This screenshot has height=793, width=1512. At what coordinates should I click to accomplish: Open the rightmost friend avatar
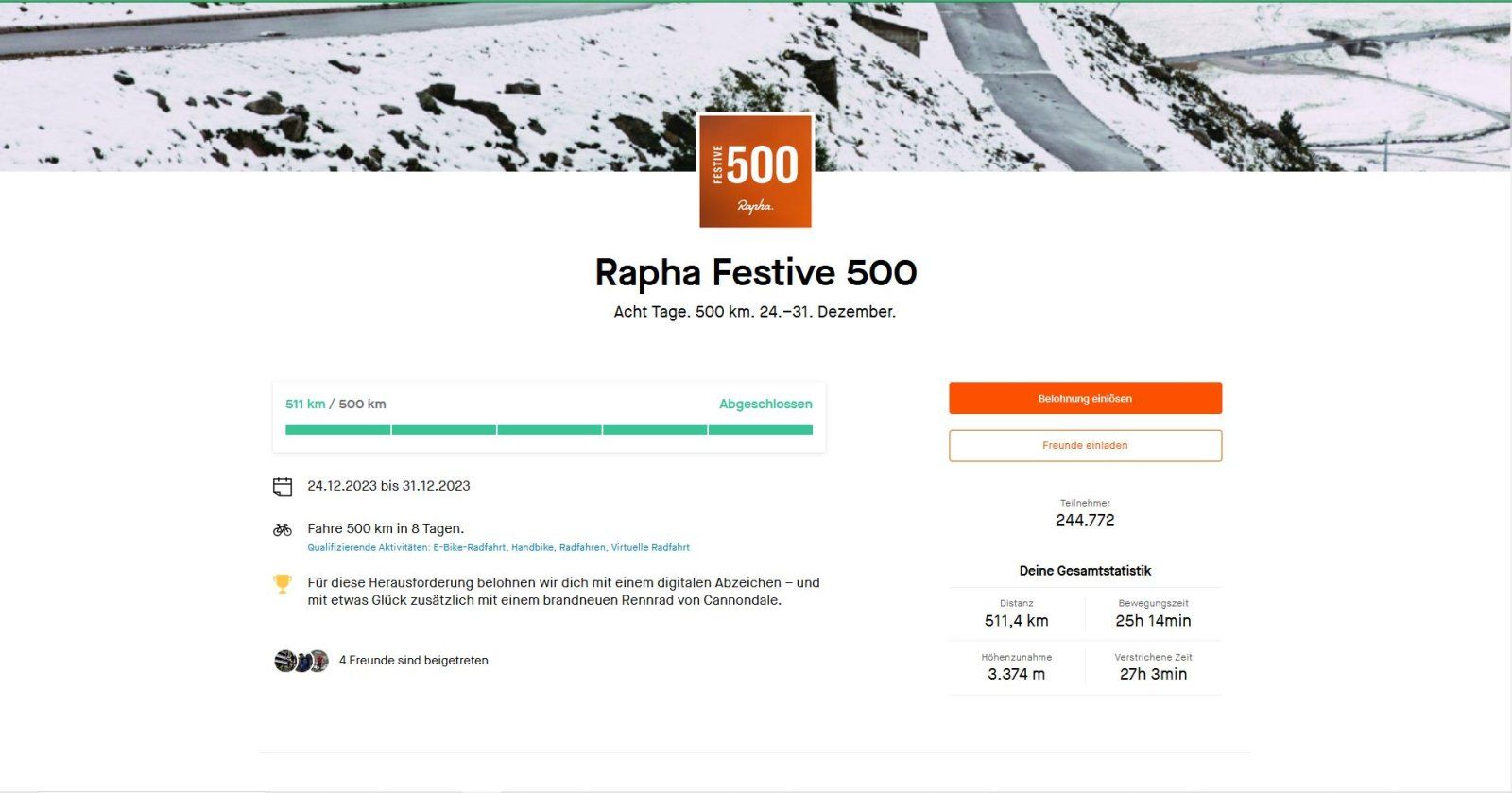[319, 661]
